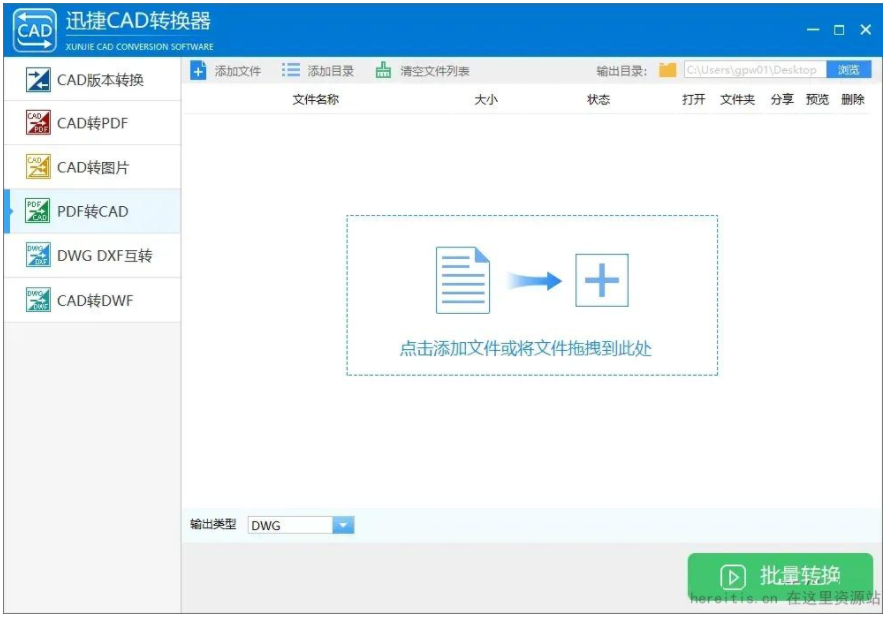Viewport: 886px width, 619px height.
Task: Click the DWG DXF互转 sidebar icon
Action: point(38,256)
